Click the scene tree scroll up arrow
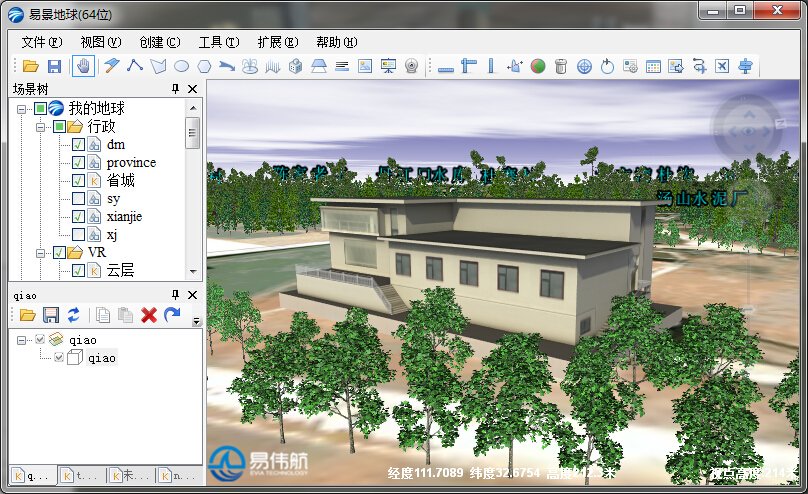The image size is (808, 494). [193, 108]
